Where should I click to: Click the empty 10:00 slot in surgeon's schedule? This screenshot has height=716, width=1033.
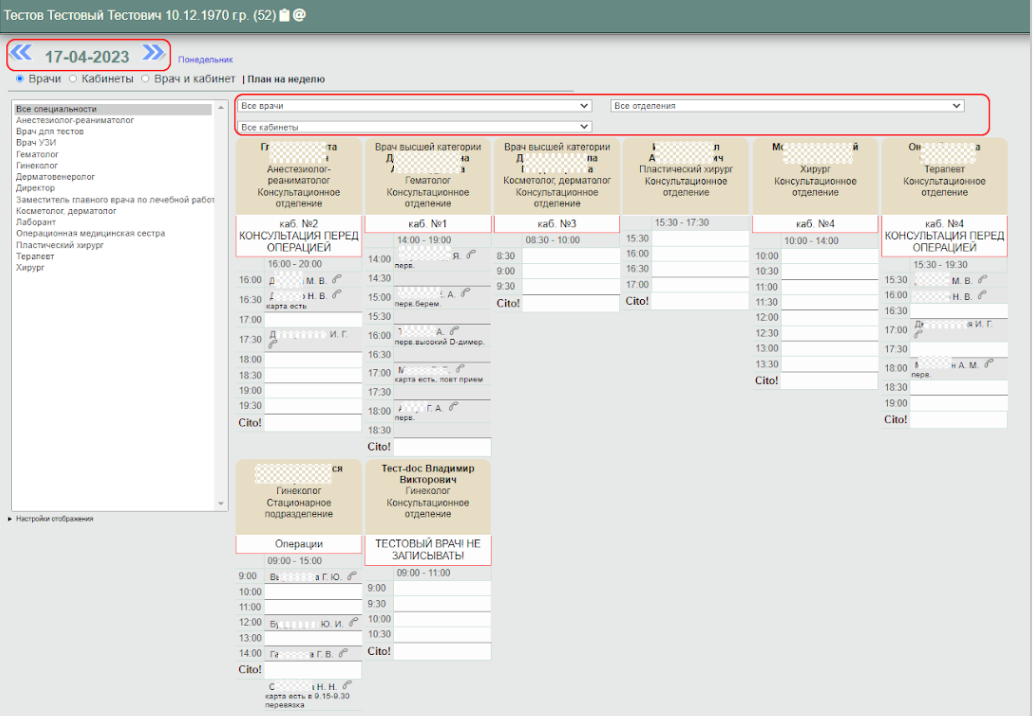(x=829, y=256)
